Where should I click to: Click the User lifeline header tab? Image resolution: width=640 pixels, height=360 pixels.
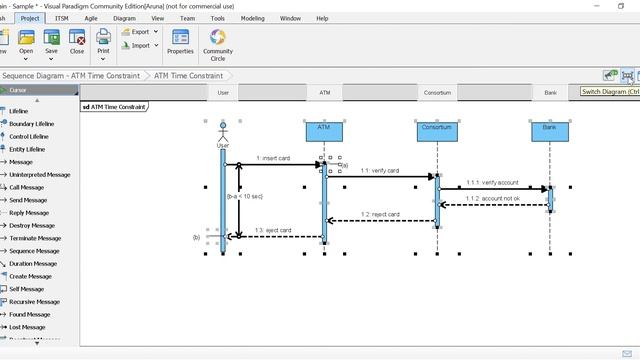(223, 93)
